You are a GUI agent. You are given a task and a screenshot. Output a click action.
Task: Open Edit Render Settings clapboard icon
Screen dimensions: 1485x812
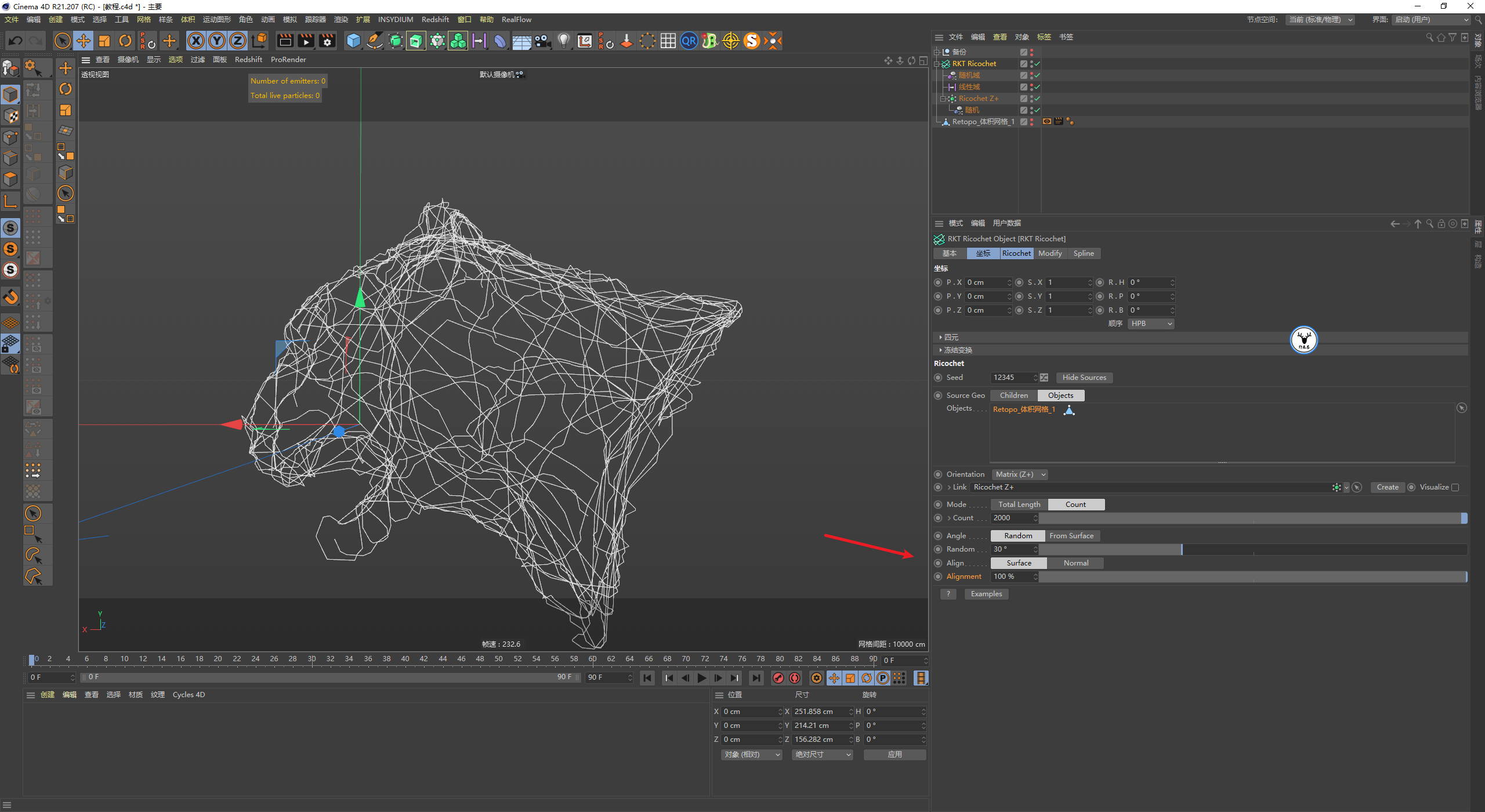click(327, 41)
